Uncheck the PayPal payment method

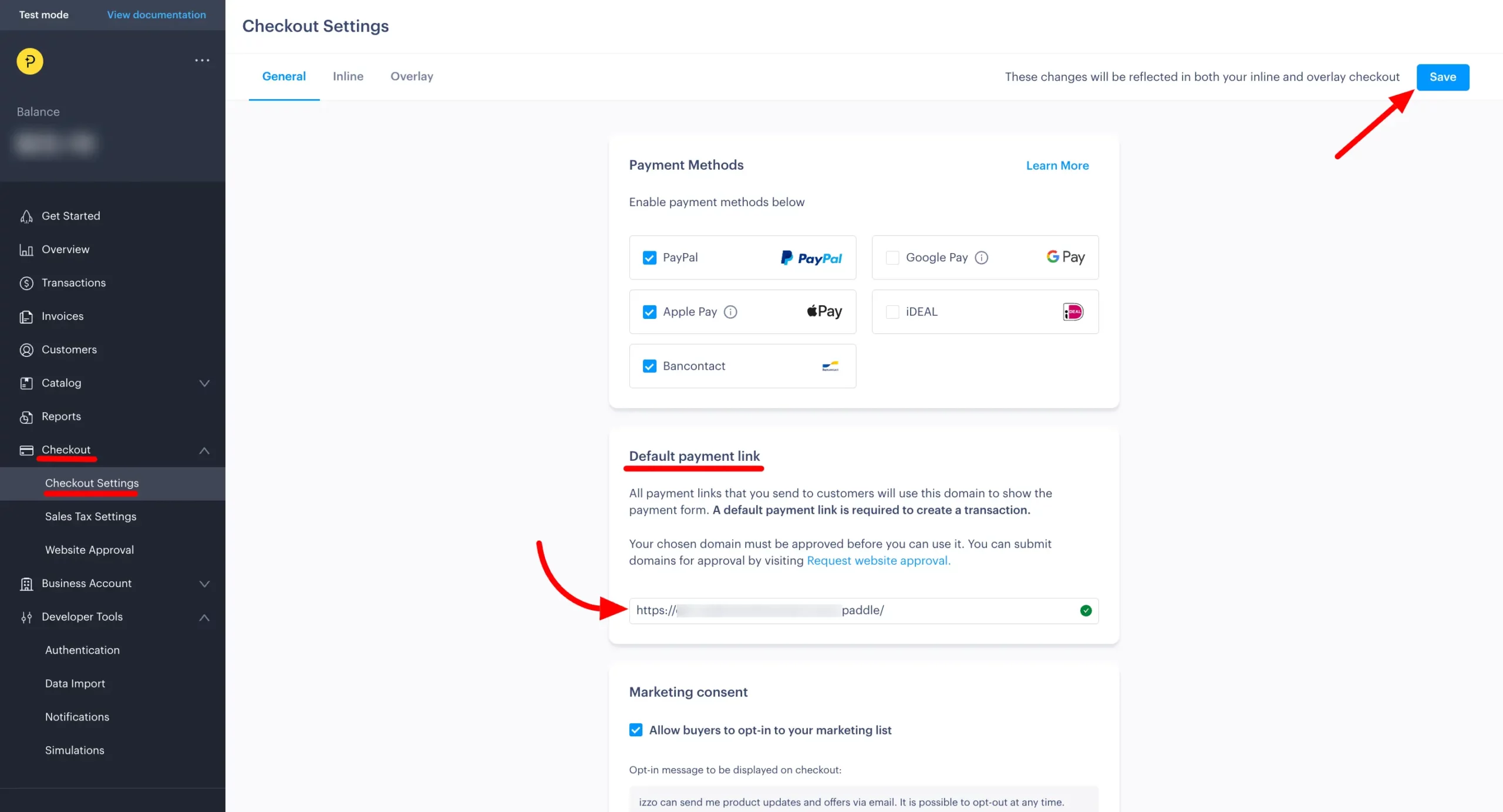[649, 258]
